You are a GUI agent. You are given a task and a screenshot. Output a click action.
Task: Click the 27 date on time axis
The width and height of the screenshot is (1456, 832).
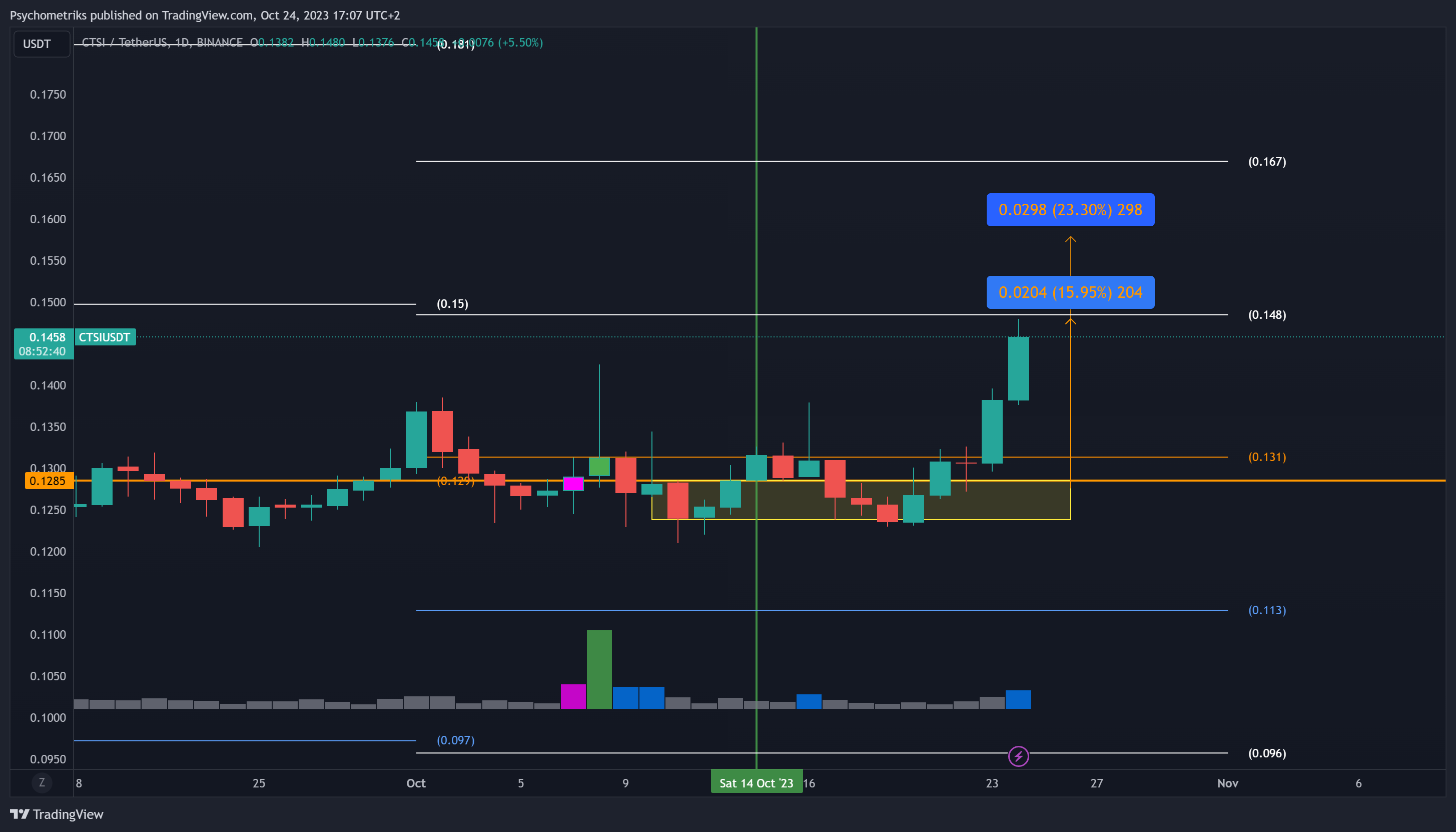[1096, 783]
